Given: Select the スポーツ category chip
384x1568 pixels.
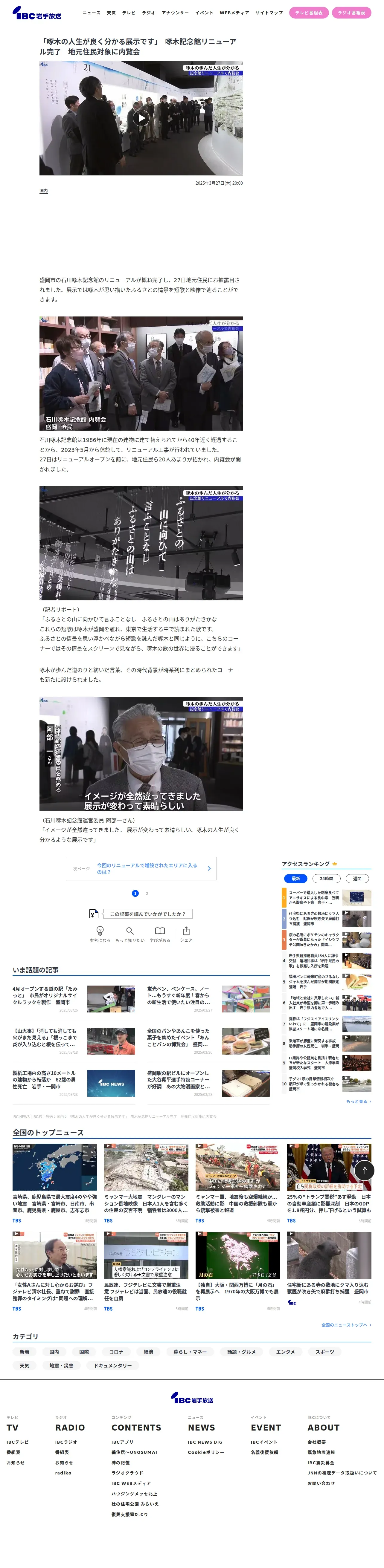Looking at the screenshot, I should [x=325, y=1352].
